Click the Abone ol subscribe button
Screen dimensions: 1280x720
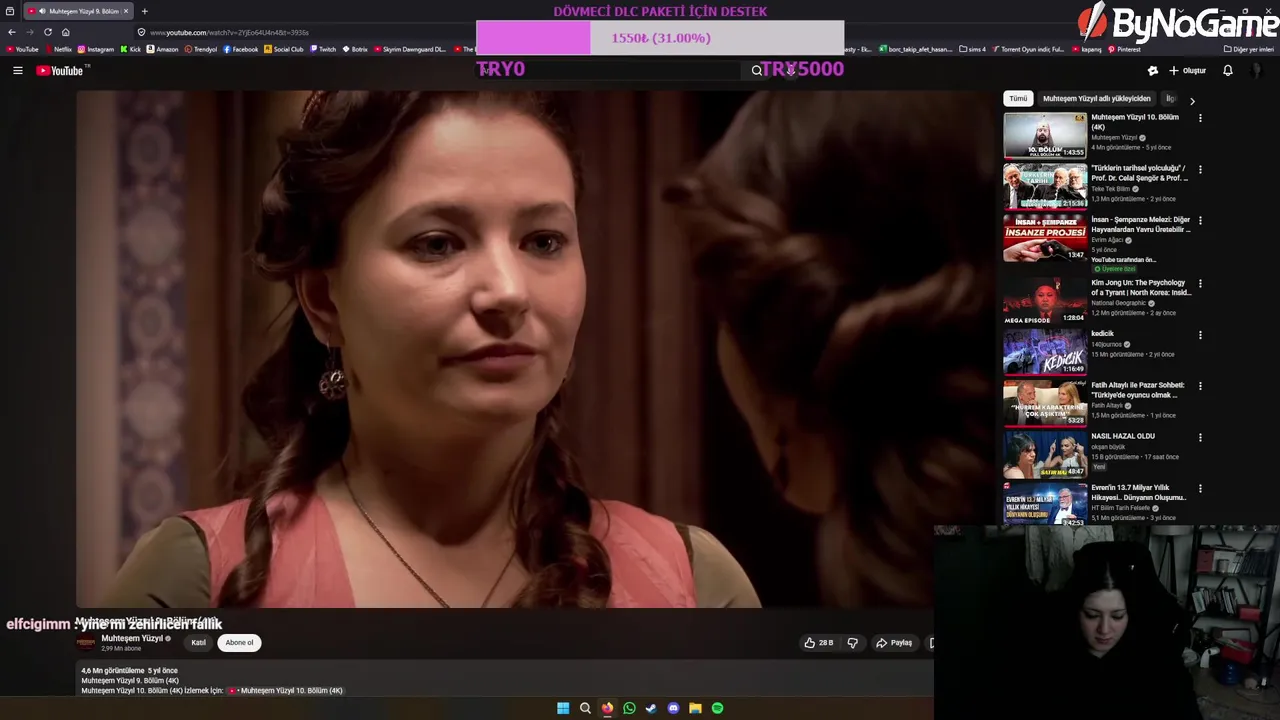coord(239,643)
